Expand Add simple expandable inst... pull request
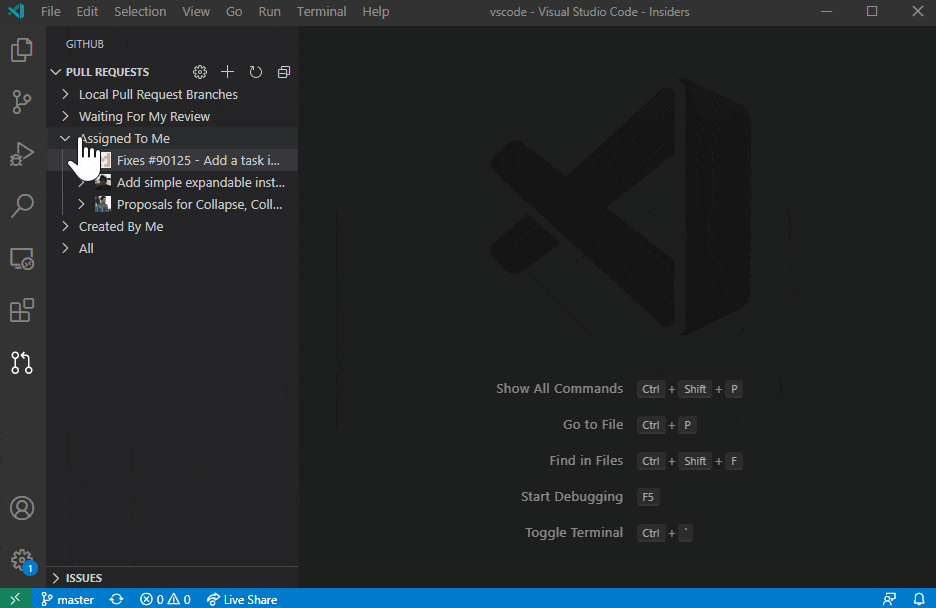The height and width of the screenshot is (608, 936). coord(81,183)
